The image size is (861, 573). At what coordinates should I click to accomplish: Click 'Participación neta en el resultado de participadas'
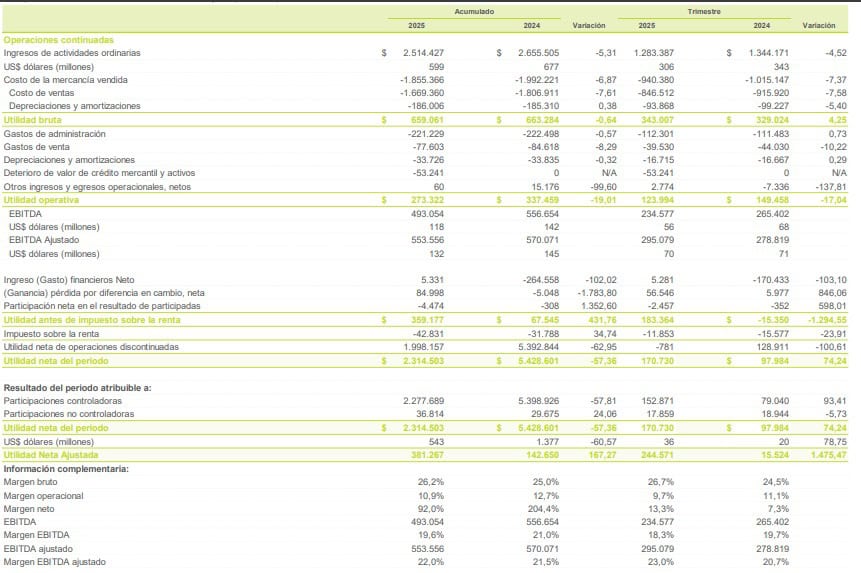tap(102, 306)
